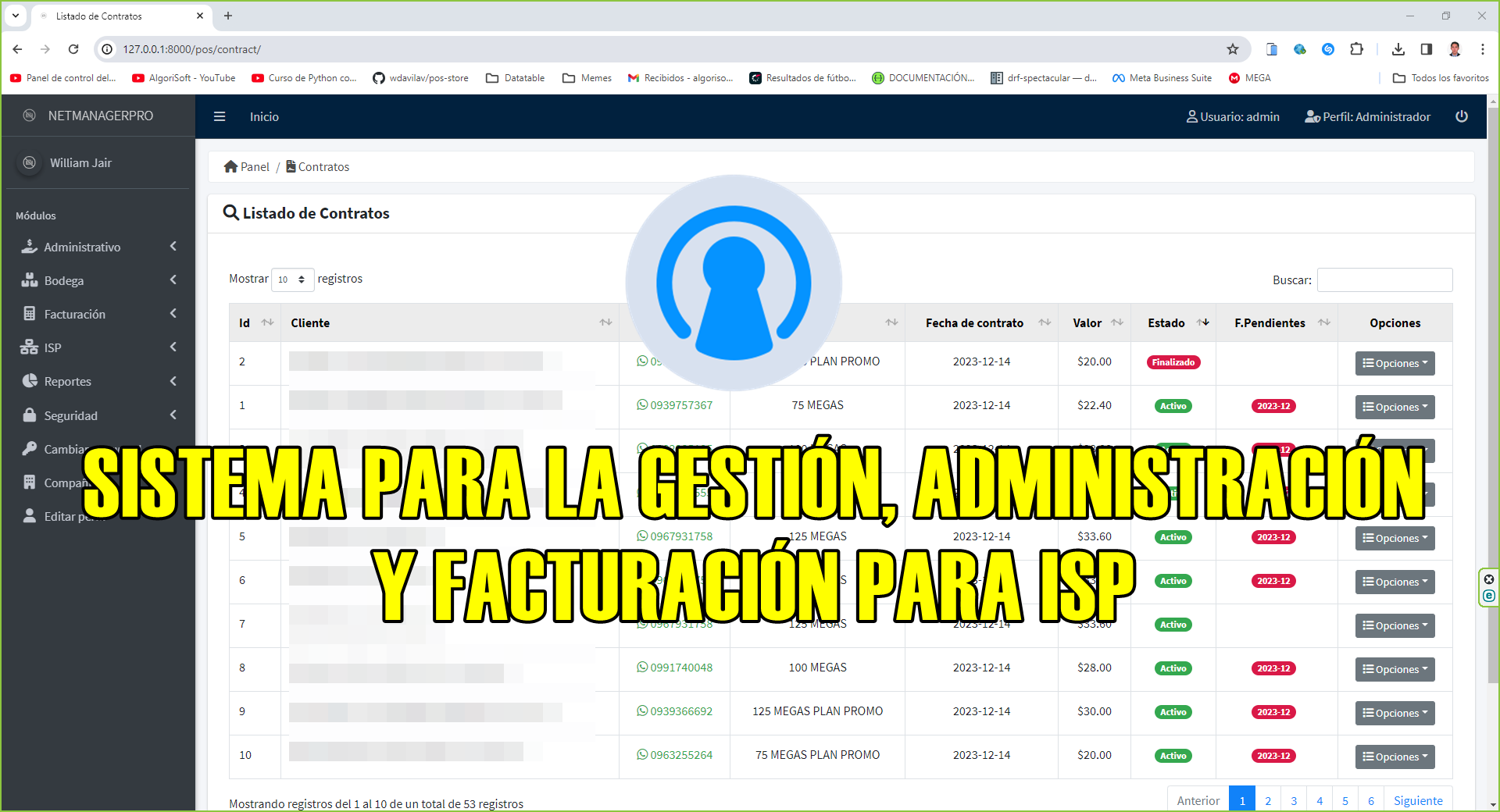Go to page 3 of contracts
Screen dimensions: 1500x812
pyautogui.click(x=1294, y=800)
